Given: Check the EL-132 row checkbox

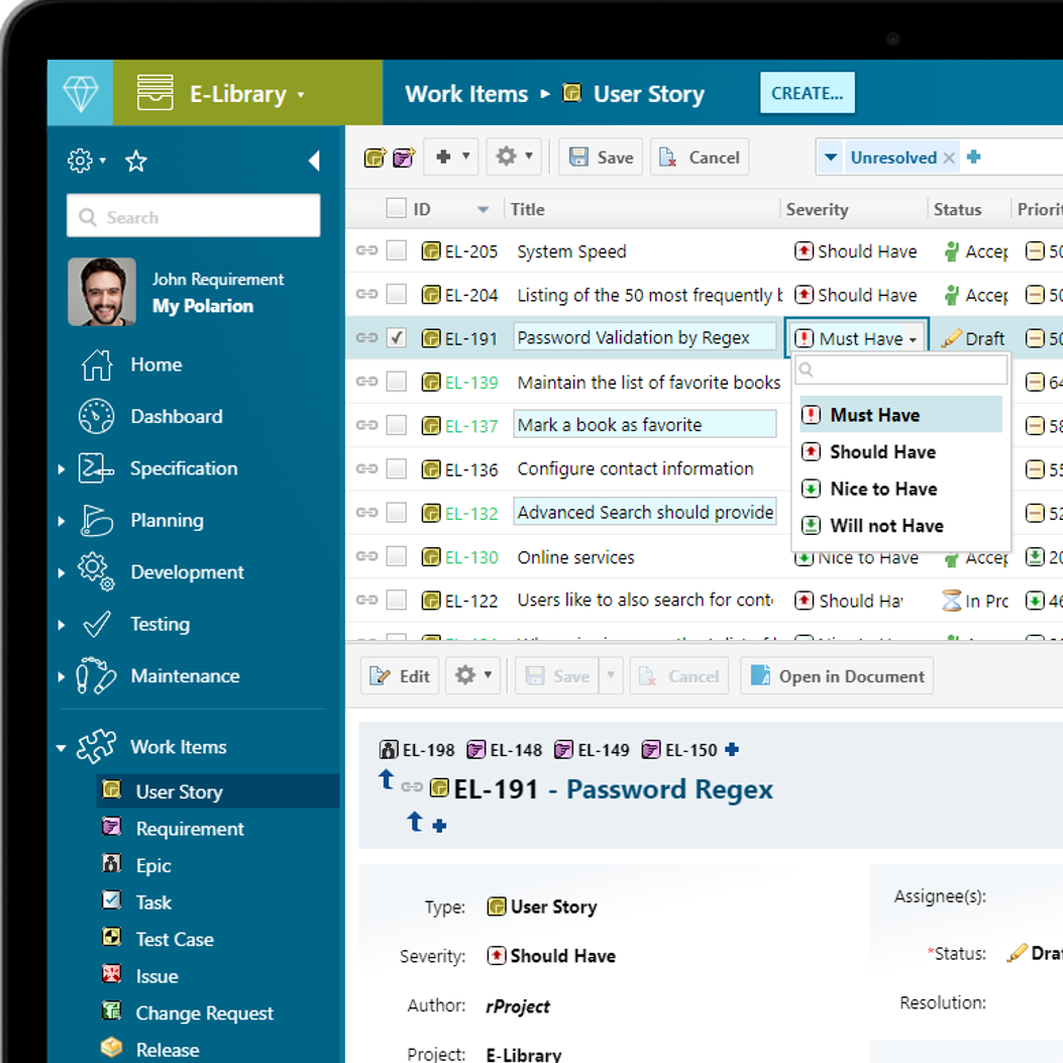Looking at the screenshot, I should pos(396,513).
